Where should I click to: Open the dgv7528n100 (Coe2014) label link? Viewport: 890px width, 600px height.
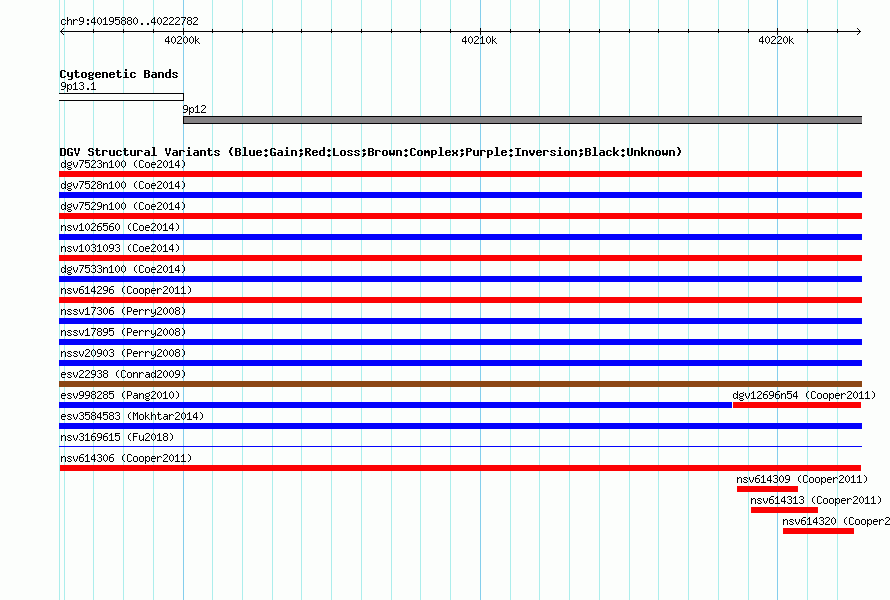point(123,186)
